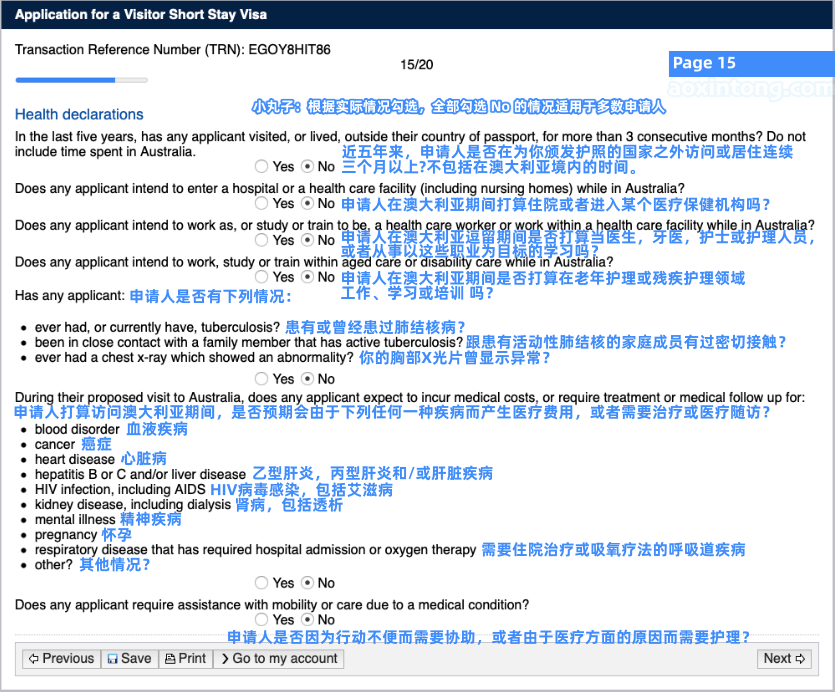Select Yes for the tuberculosis history question
The height and width of the screenshot is (692, 835).
coord(262,379)
